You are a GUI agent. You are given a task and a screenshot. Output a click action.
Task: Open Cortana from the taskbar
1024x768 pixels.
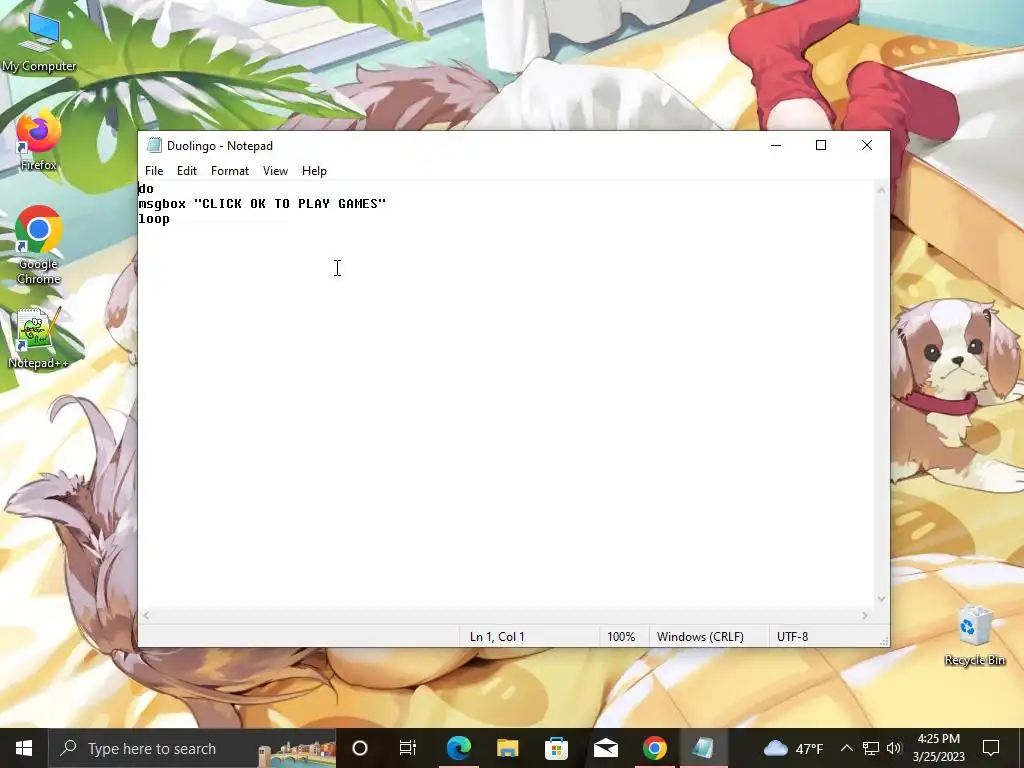pos(360,748)
